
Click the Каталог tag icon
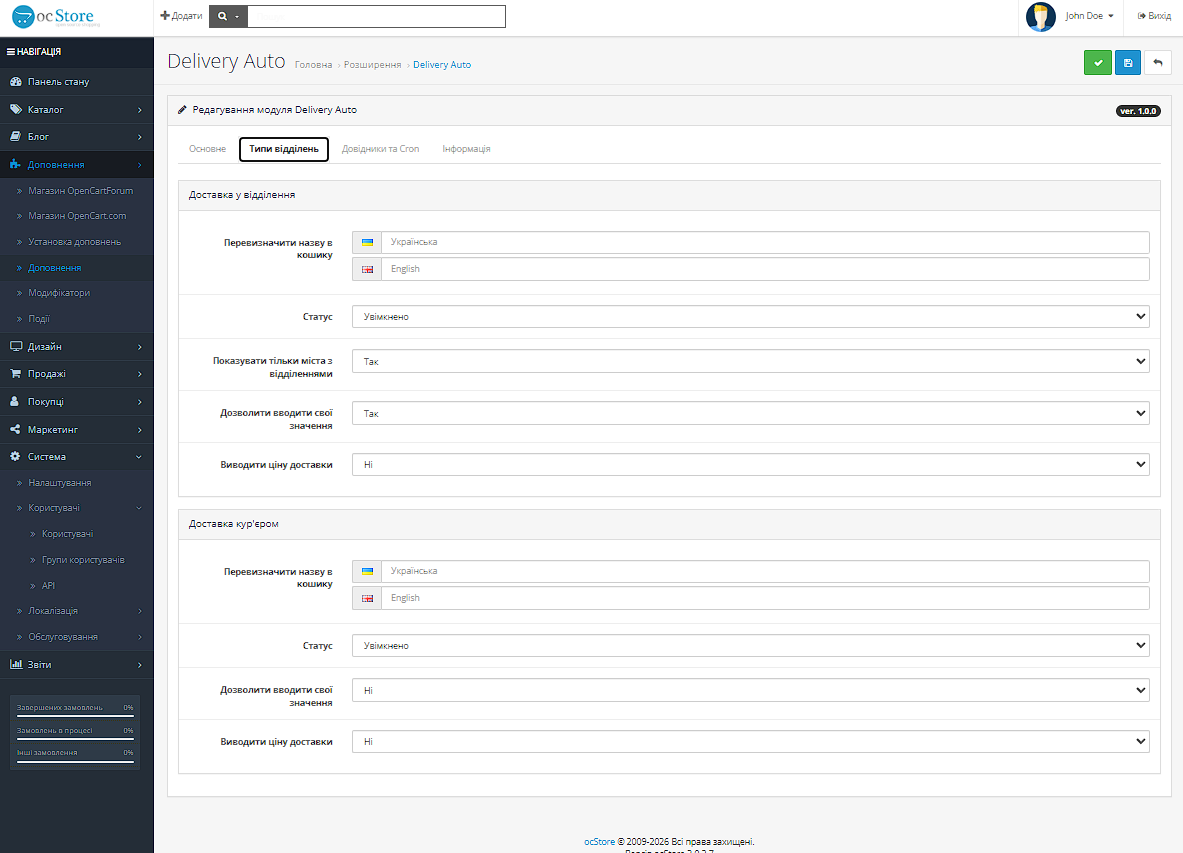pyautogui.click(x=15, y=109)
